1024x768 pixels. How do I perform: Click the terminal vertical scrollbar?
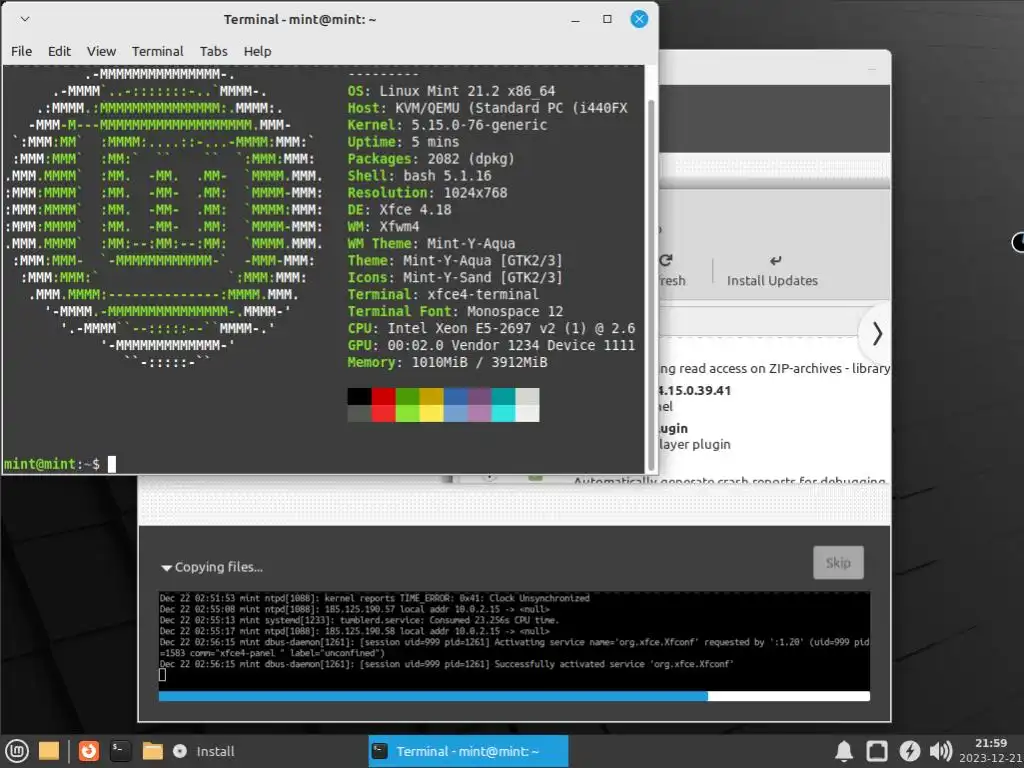tap(650, 285)
